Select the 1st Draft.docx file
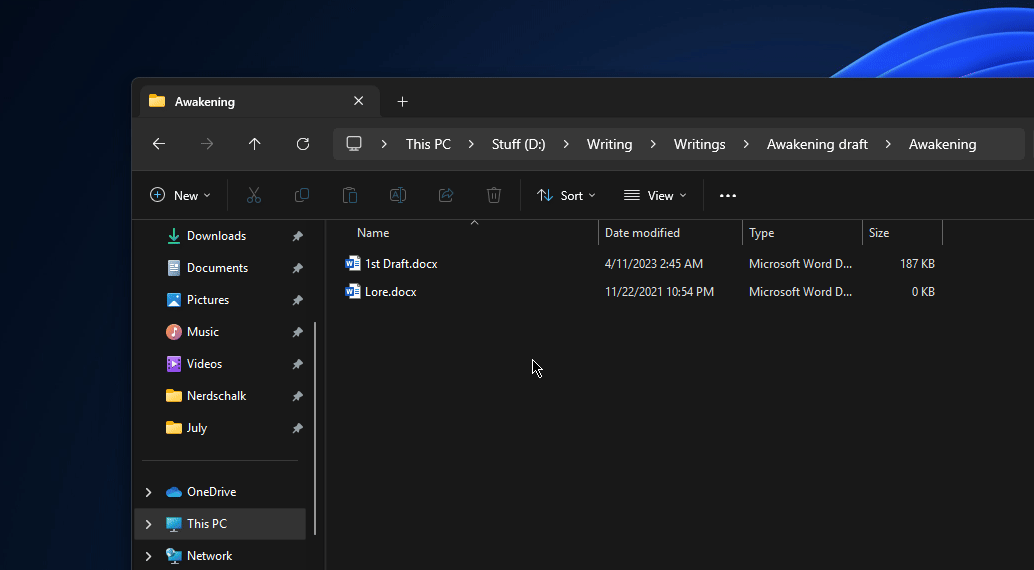 click(x=400, y=264)
